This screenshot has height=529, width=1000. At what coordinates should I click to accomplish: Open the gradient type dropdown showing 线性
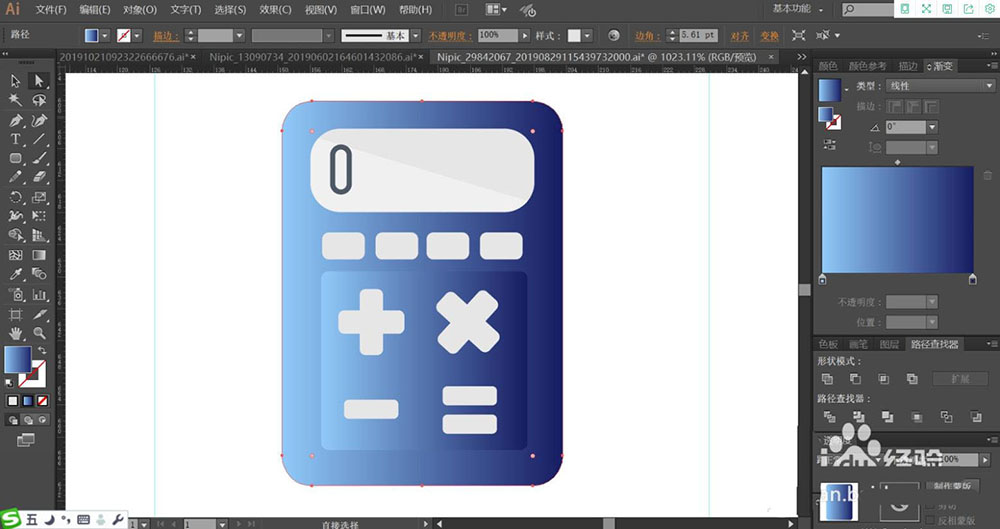point(940,86)
